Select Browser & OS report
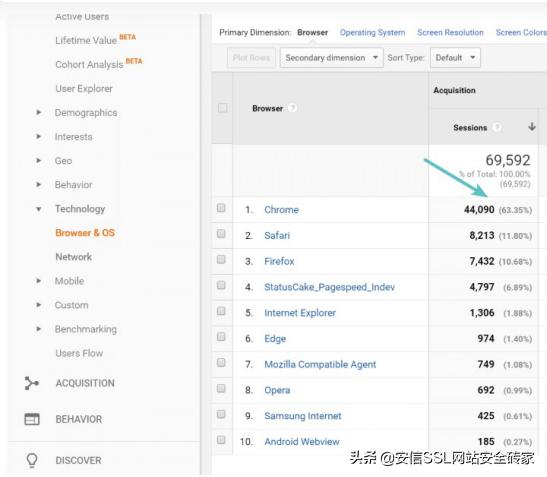Screen dimensions: 547x477 click(85, 233)
